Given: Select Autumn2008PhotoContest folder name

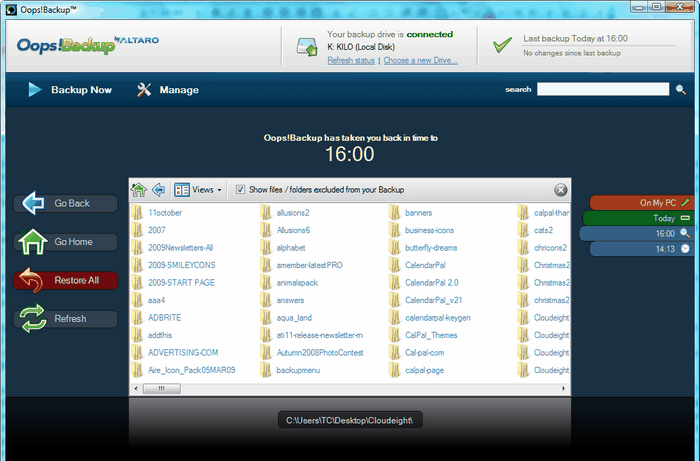Looking at the screenshot, I should (x=320, y=353).
